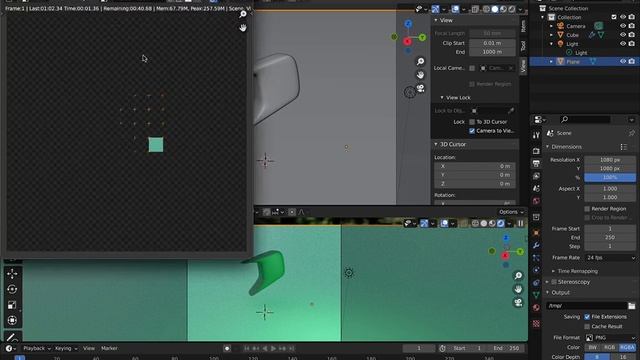Click pan hand icon in top viewport
This screenshot has height=360, width=640.
point(420,75)
